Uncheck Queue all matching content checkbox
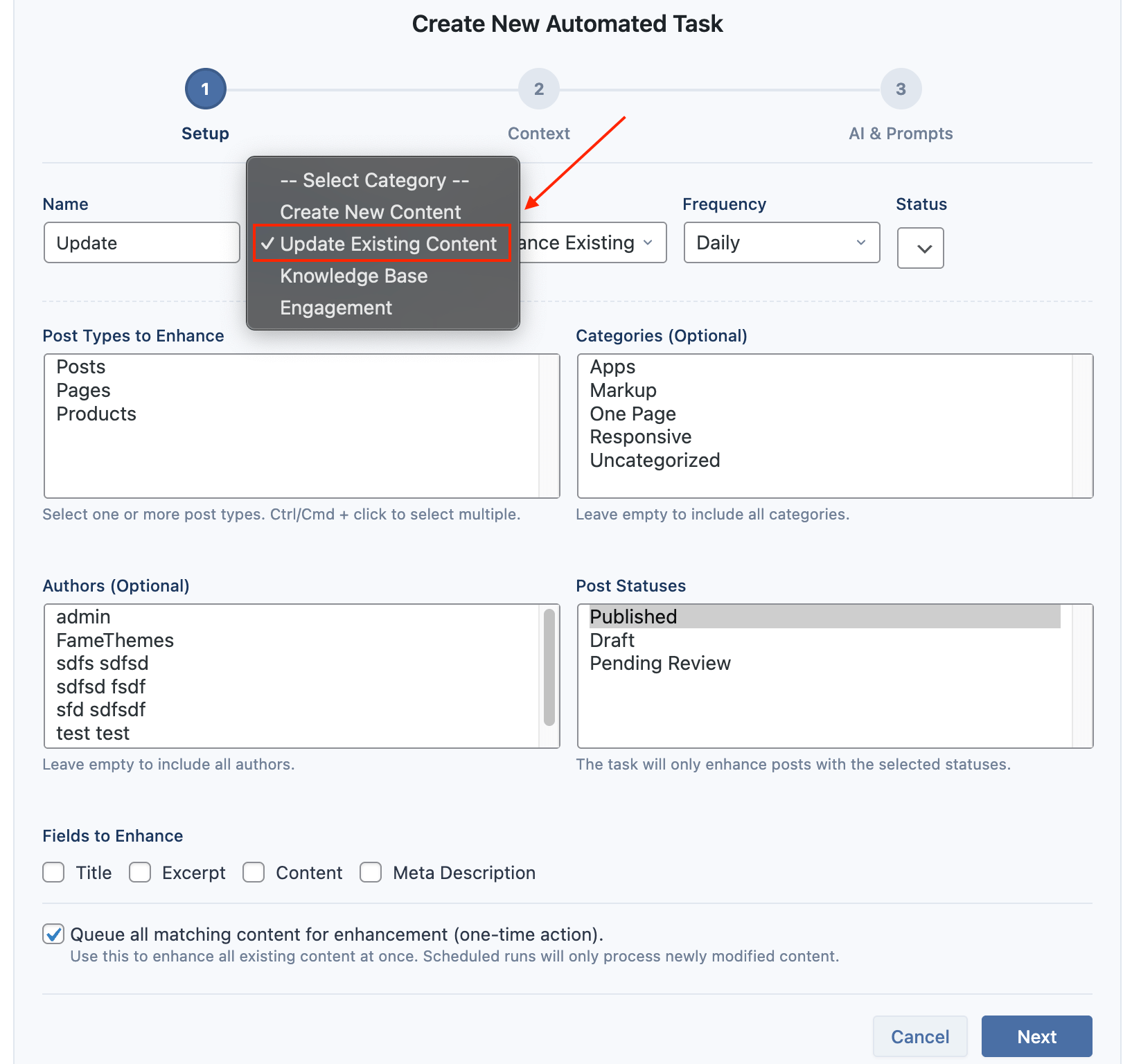Screen dimensions: 1132x1064 53,934
